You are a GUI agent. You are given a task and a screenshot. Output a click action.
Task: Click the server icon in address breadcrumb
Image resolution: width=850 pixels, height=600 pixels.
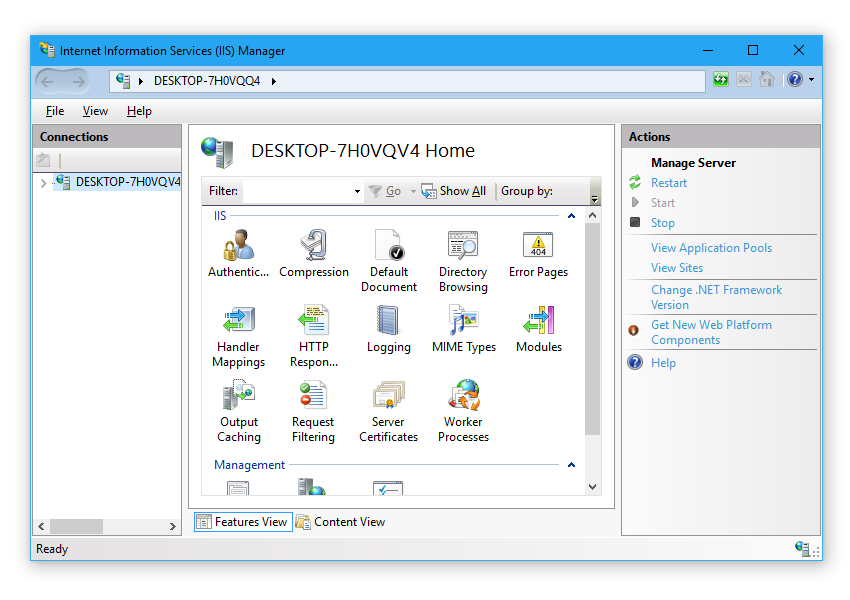click(x=123, y=81)
